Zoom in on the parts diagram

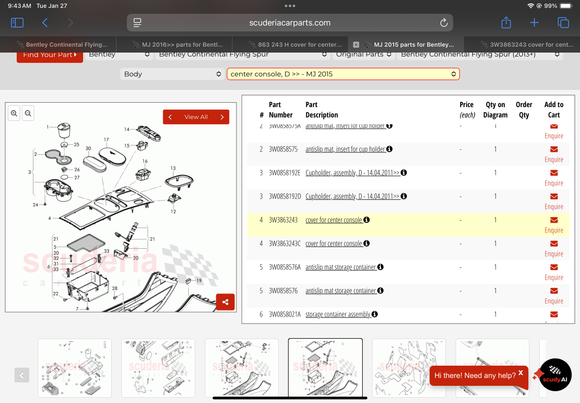click(14, 113)
